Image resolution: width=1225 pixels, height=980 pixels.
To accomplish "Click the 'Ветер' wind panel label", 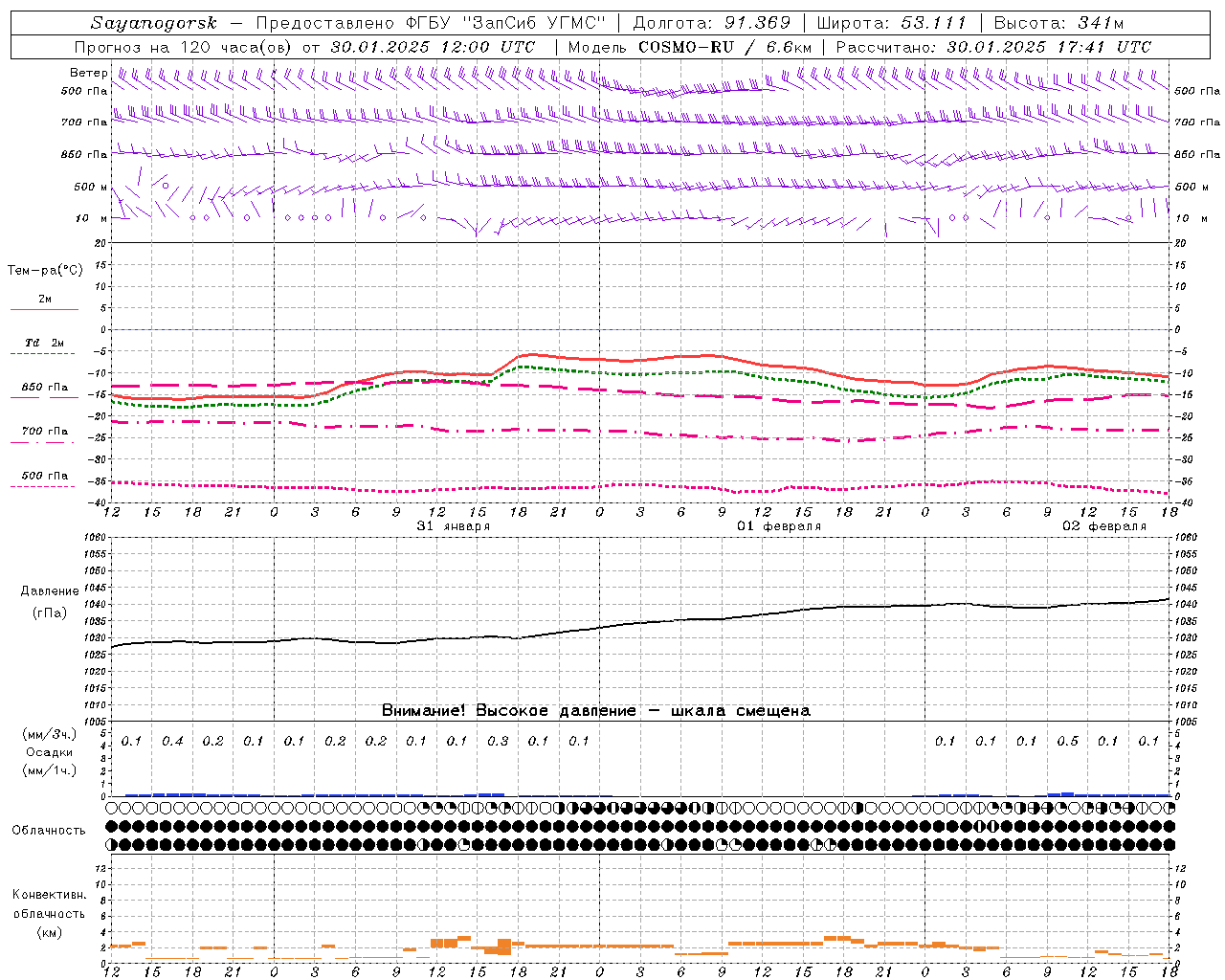I will click(89, 73).
